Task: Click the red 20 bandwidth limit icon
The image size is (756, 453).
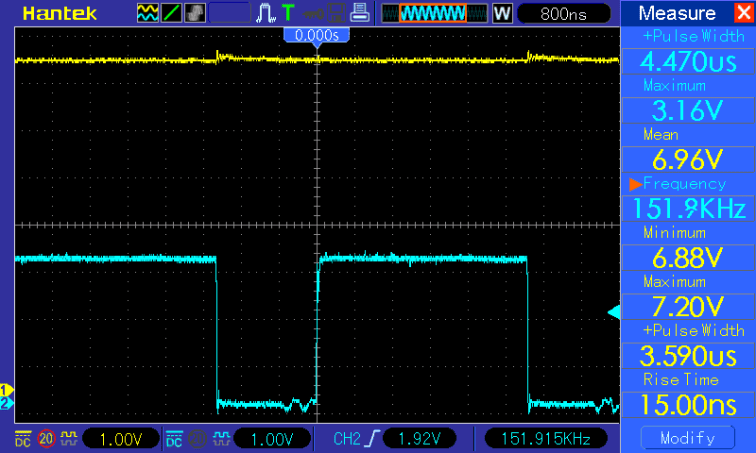Action: point(46,438)
